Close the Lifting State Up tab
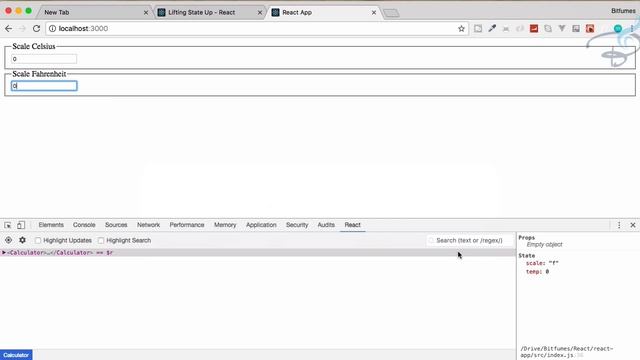 coord(260,13)
